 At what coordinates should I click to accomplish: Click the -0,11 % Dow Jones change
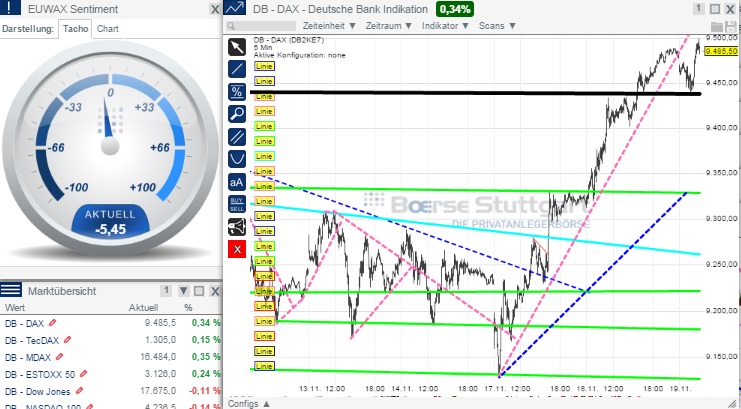[205, 392]
